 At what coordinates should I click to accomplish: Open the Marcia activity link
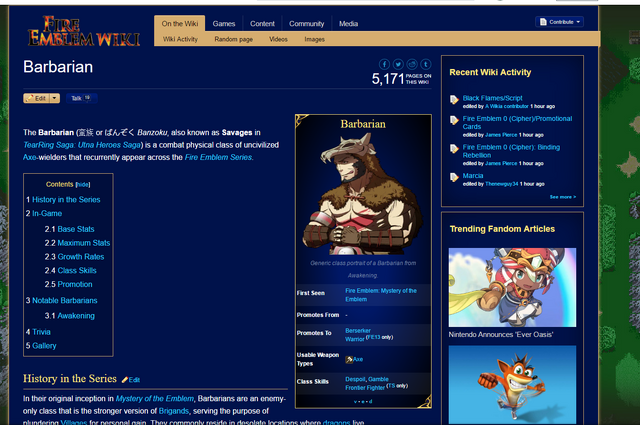coord(473,176)
